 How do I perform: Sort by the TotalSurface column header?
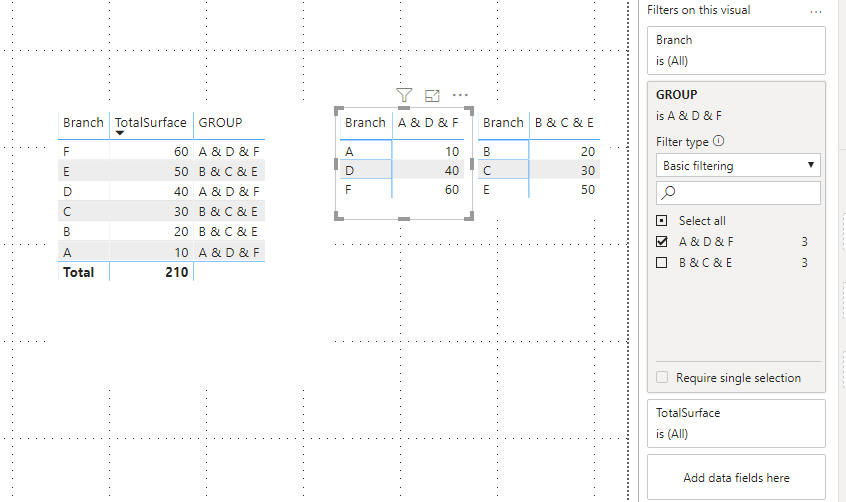point(151,123)
